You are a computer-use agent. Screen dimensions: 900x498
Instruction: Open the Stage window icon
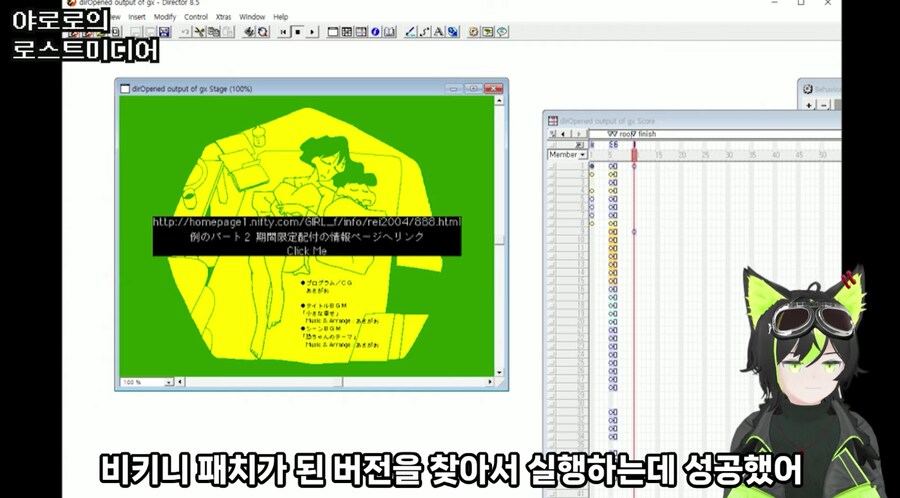(332, 32)
